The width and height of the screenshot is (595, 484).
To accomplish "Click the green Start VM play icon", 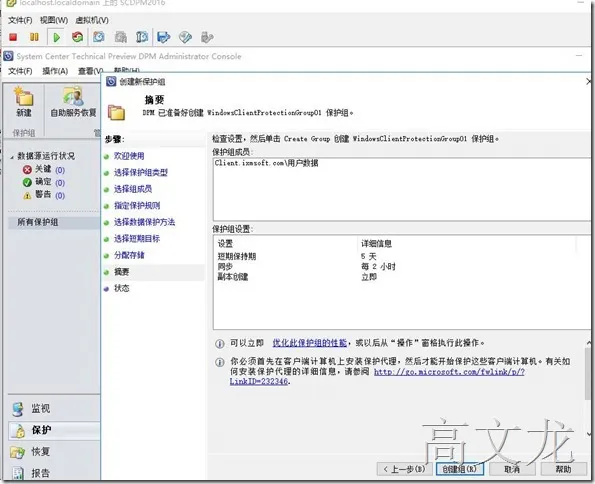I will pyautogui.click(x=57, y=37).
